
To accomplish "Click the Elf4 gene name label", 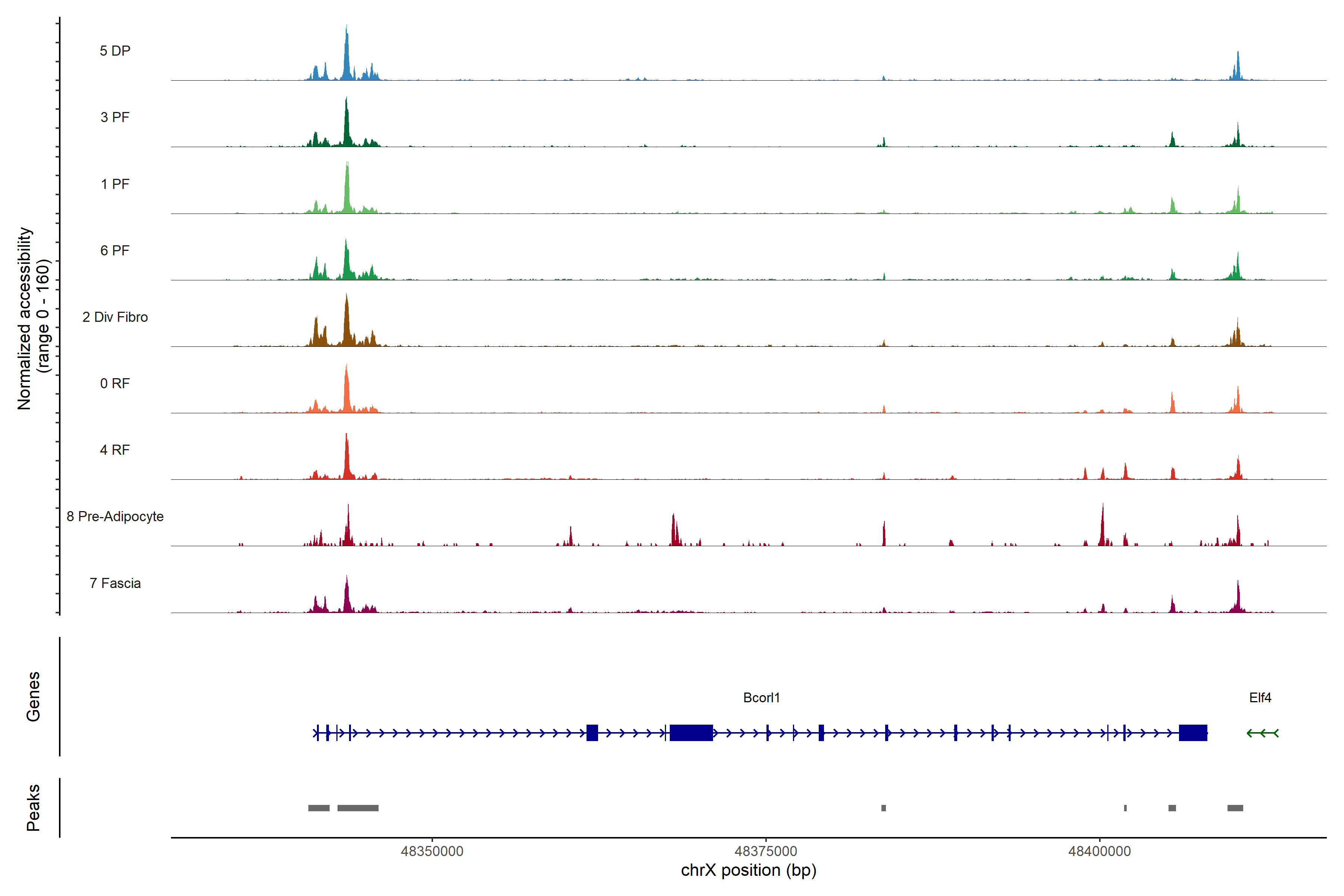I will pyautogui.click(x=1260, y=698).
